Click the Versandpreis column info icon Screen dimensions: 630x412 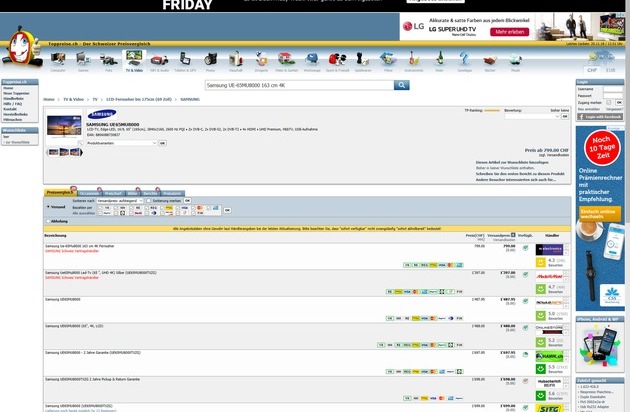(513, 235)
